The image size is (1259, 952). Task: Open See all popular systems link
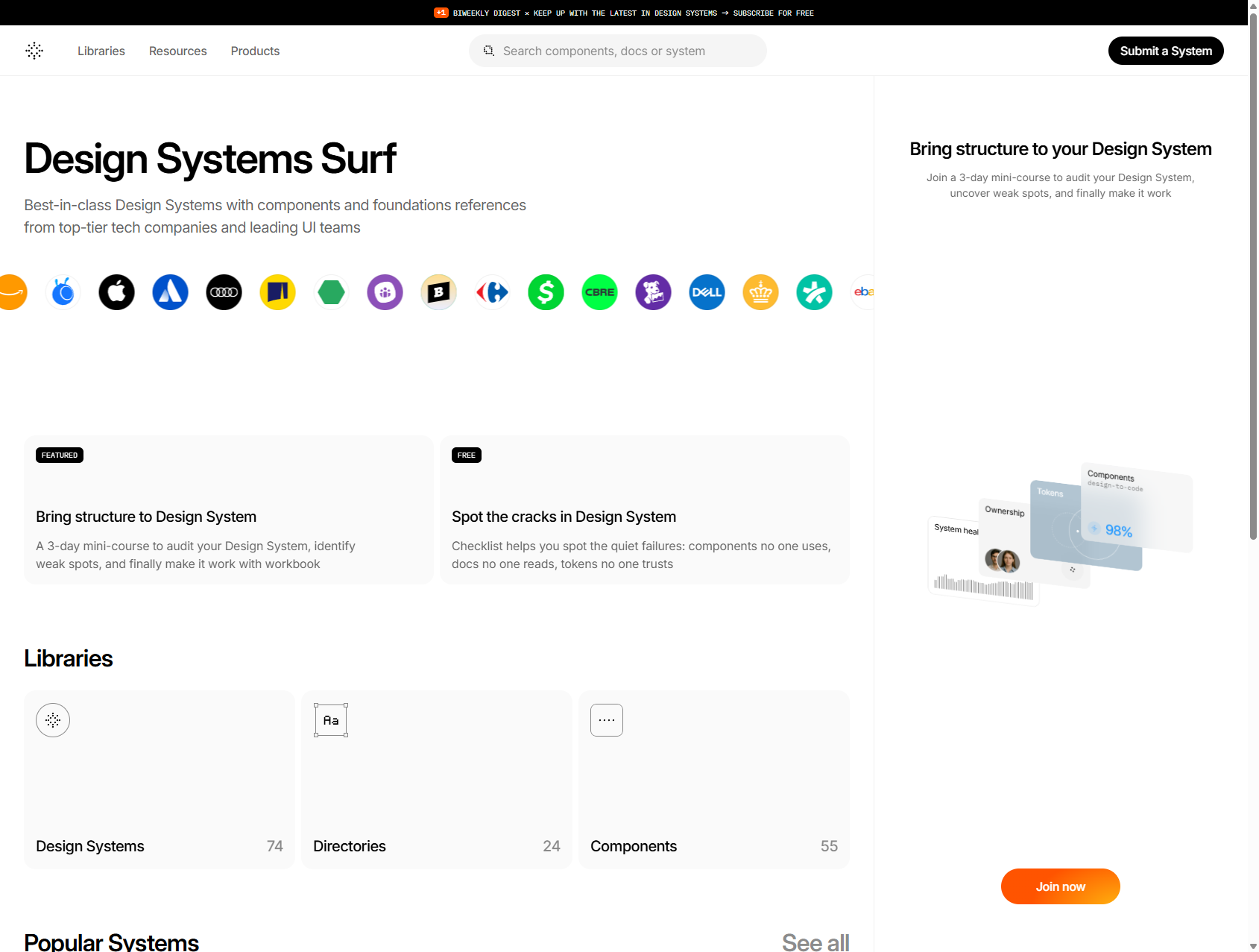(x=815, y=942)
